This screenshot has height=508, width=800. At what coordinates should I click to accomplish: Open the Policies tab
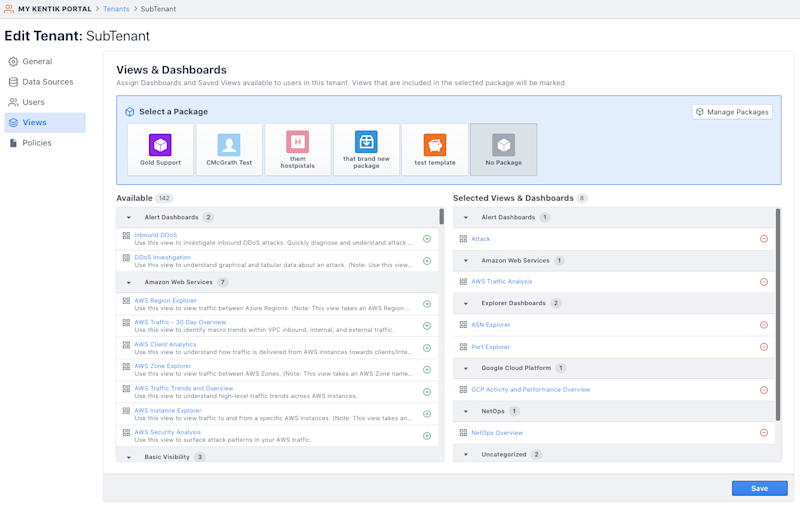pyautogui.click(x=45, y=143)
